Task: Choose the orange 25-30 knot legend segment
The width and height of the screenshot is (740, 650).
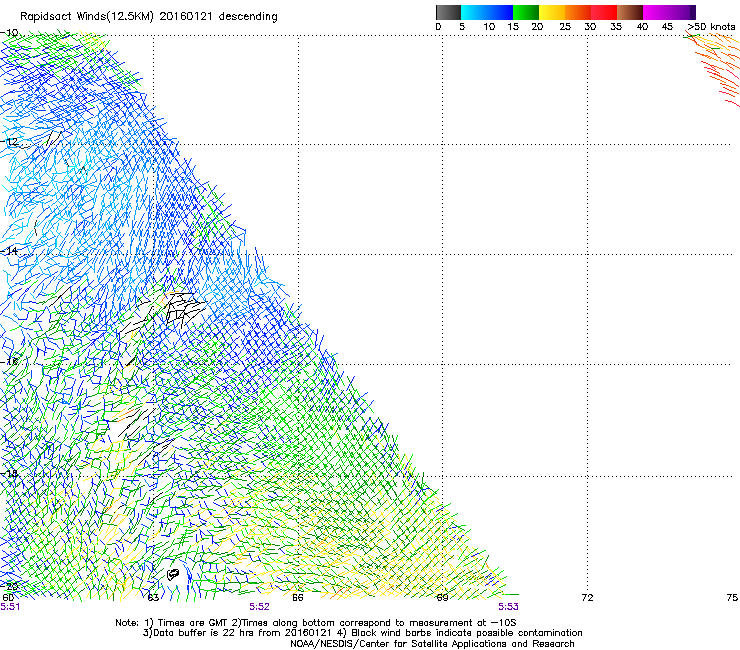Action: 578,12
